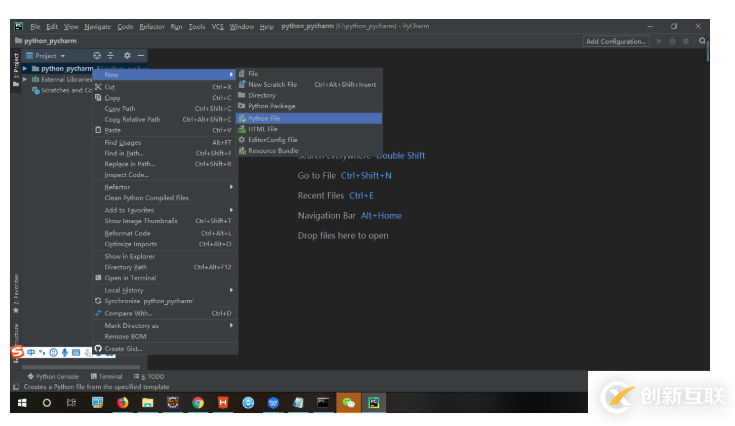The height and width of the screenshot is (426, 735).
Task: Open the Project view dropdown
Action: pyautogui.click(x=50, y=55)
